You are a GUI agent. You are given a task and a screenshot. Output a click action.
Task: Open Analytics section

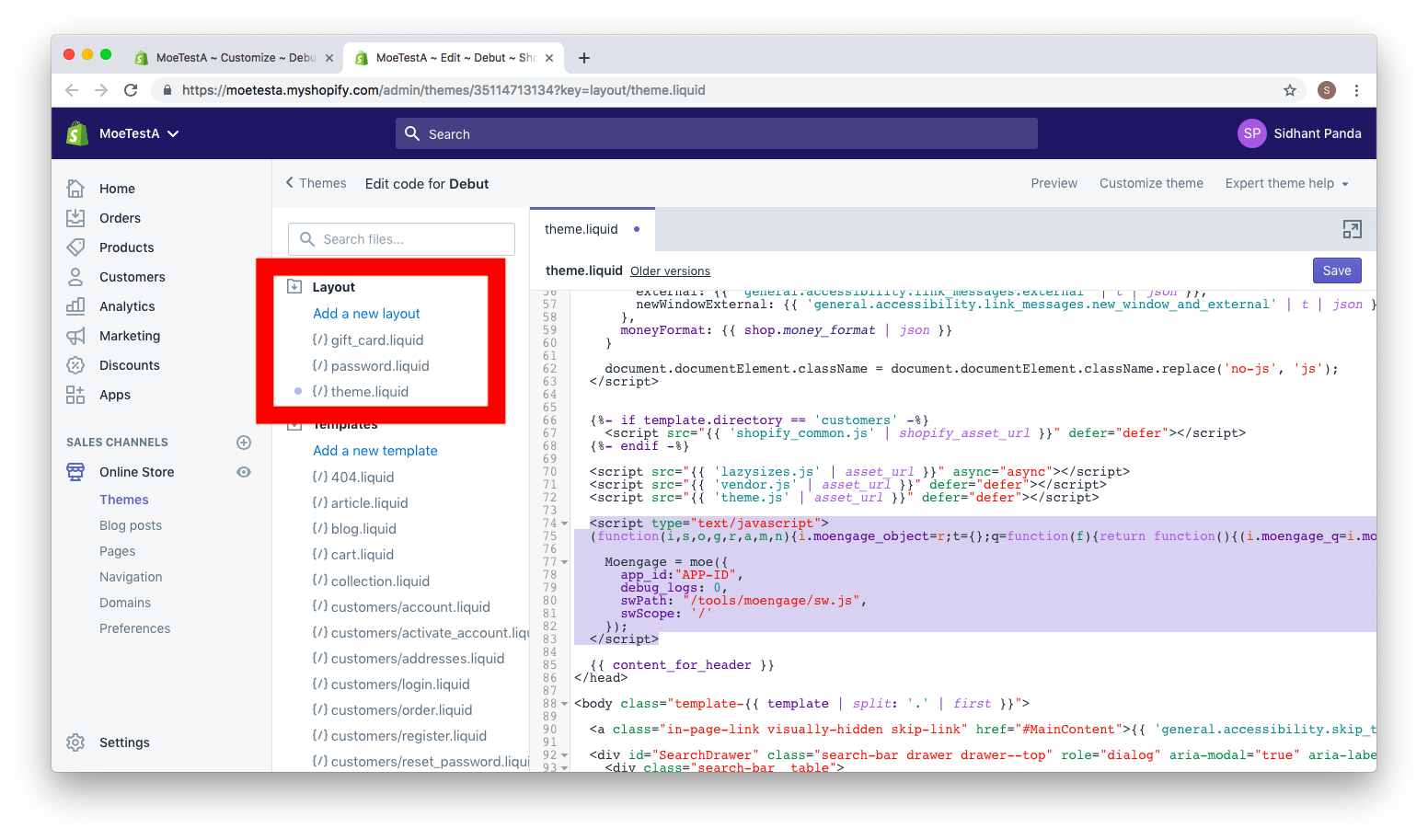(x=127, y=306)
